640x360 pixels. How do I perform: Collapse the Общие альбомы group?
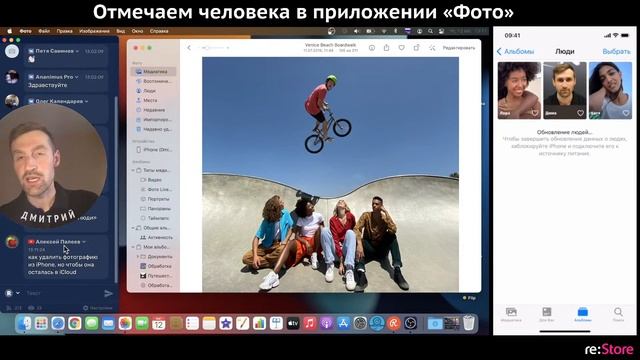click(133, 228)
